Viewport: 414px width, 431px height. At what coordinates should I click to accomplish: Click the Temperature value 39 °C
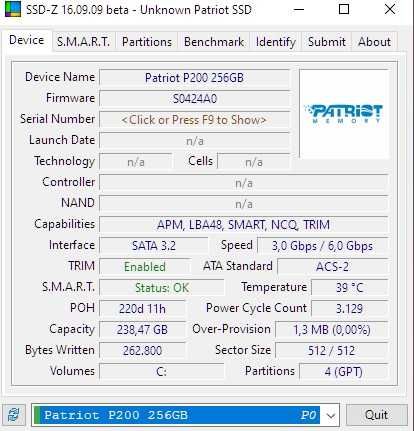tap(350, 288)
